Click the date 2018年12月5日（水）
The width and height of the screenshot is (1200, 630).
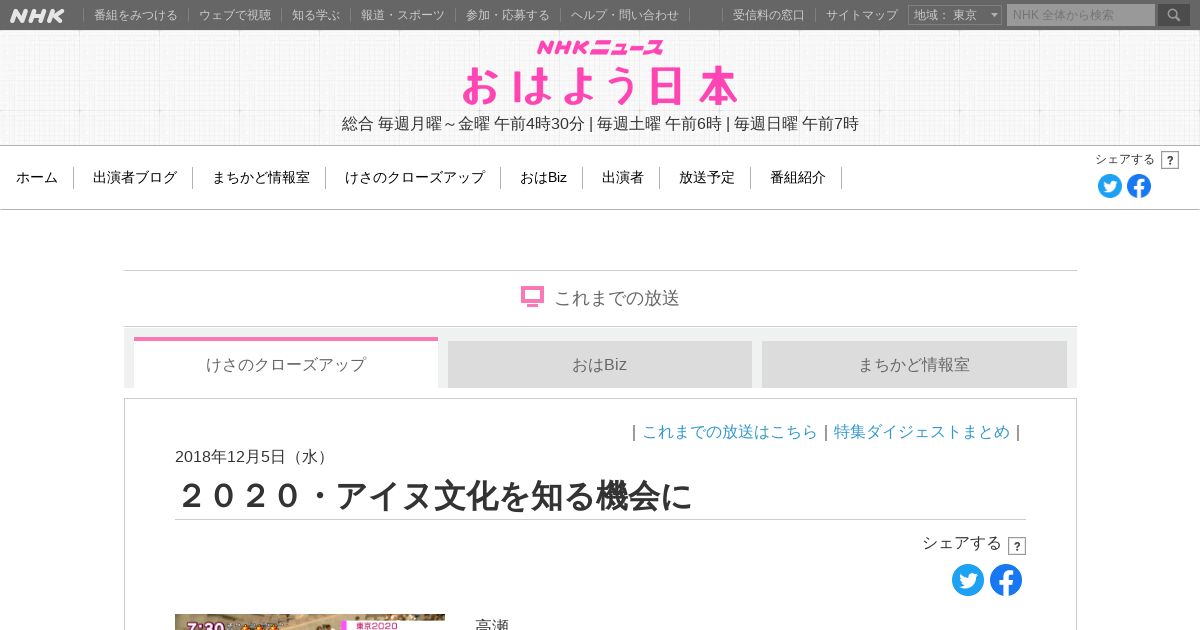coord(254,457)
